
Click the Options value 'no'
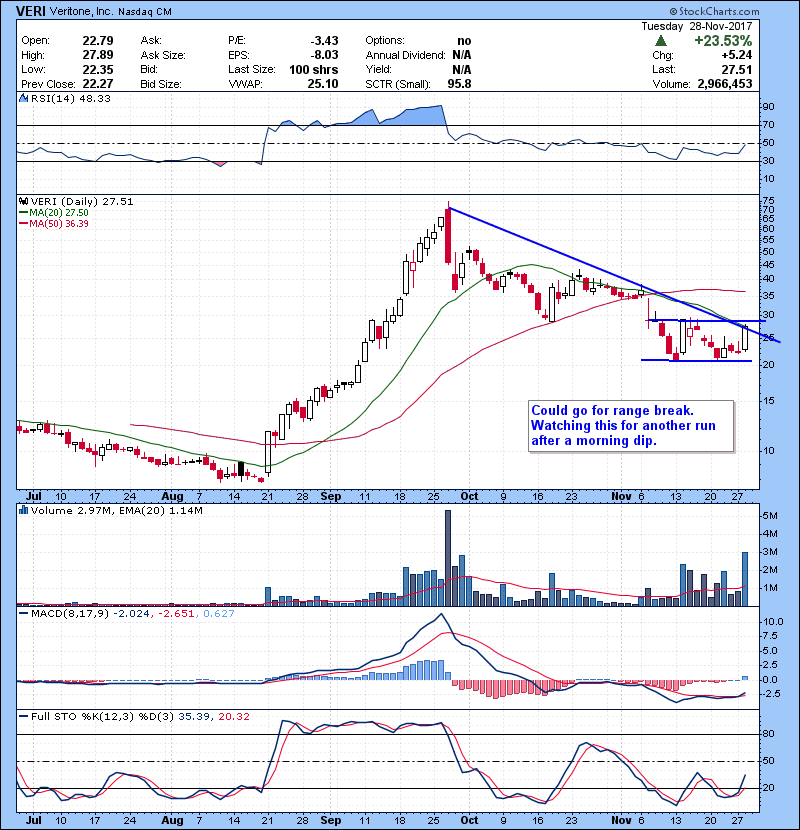[464, 41]
